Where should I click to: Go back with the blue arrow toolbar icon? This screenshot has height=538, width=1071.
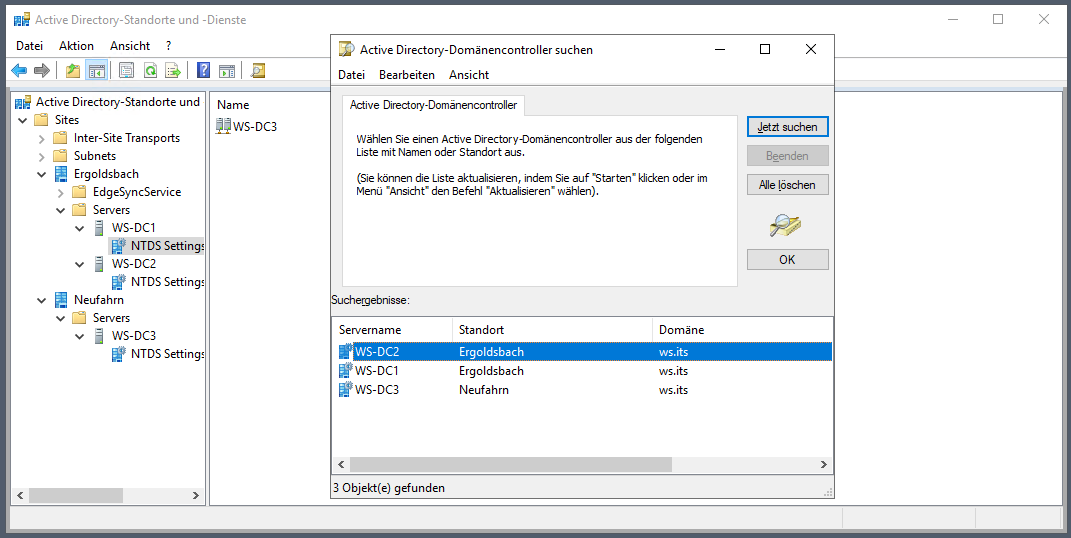coord(19,70)
